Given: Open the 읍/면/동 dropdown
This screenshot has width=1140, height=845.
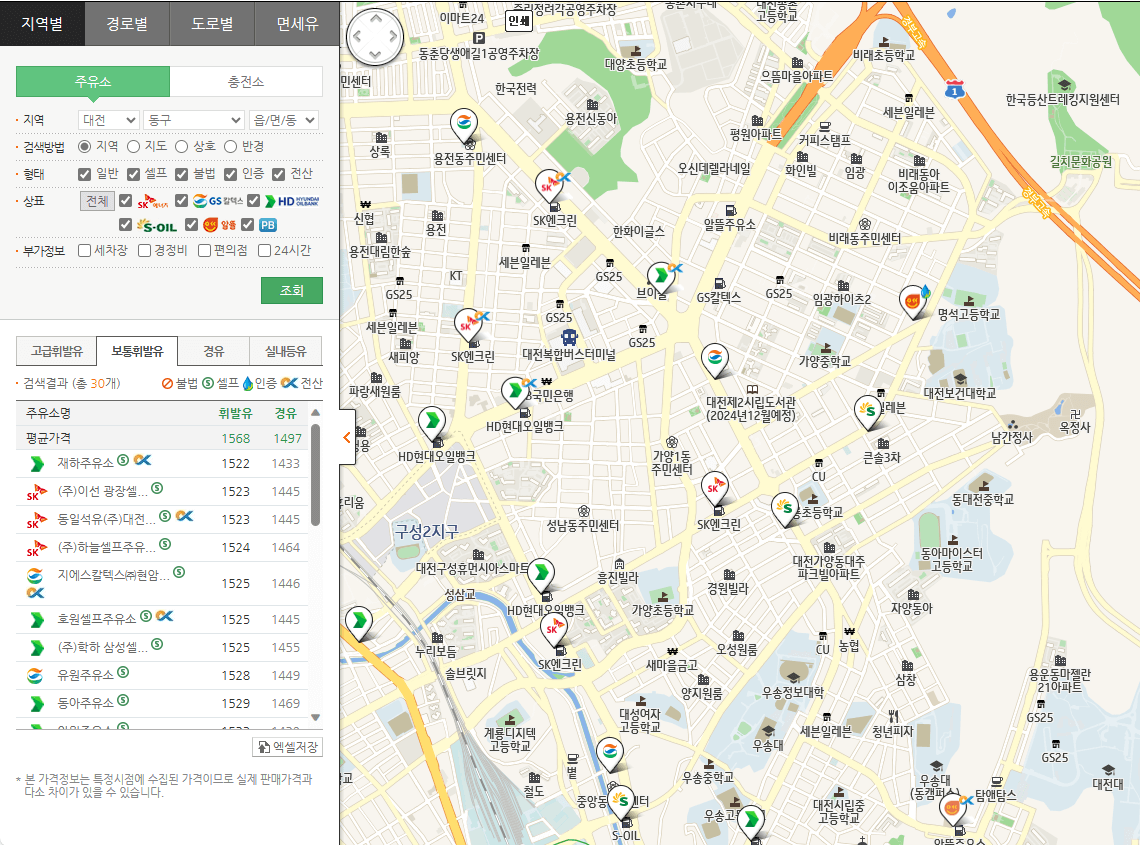Looking at the screenshot, I should pyautogui.click(x=284, y=120).
